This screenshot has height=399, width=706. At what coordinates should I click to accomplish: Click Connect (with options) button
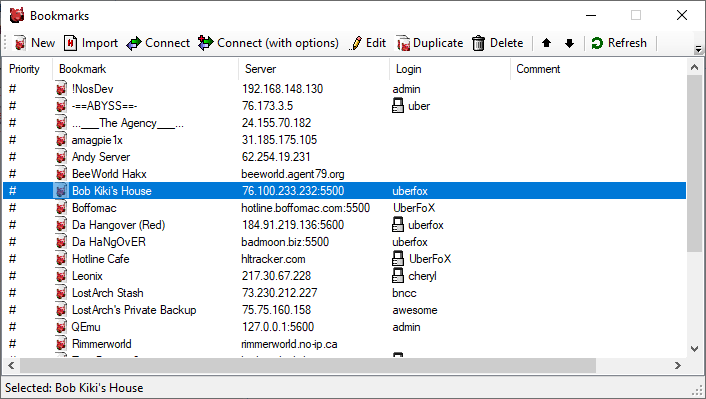268,43
